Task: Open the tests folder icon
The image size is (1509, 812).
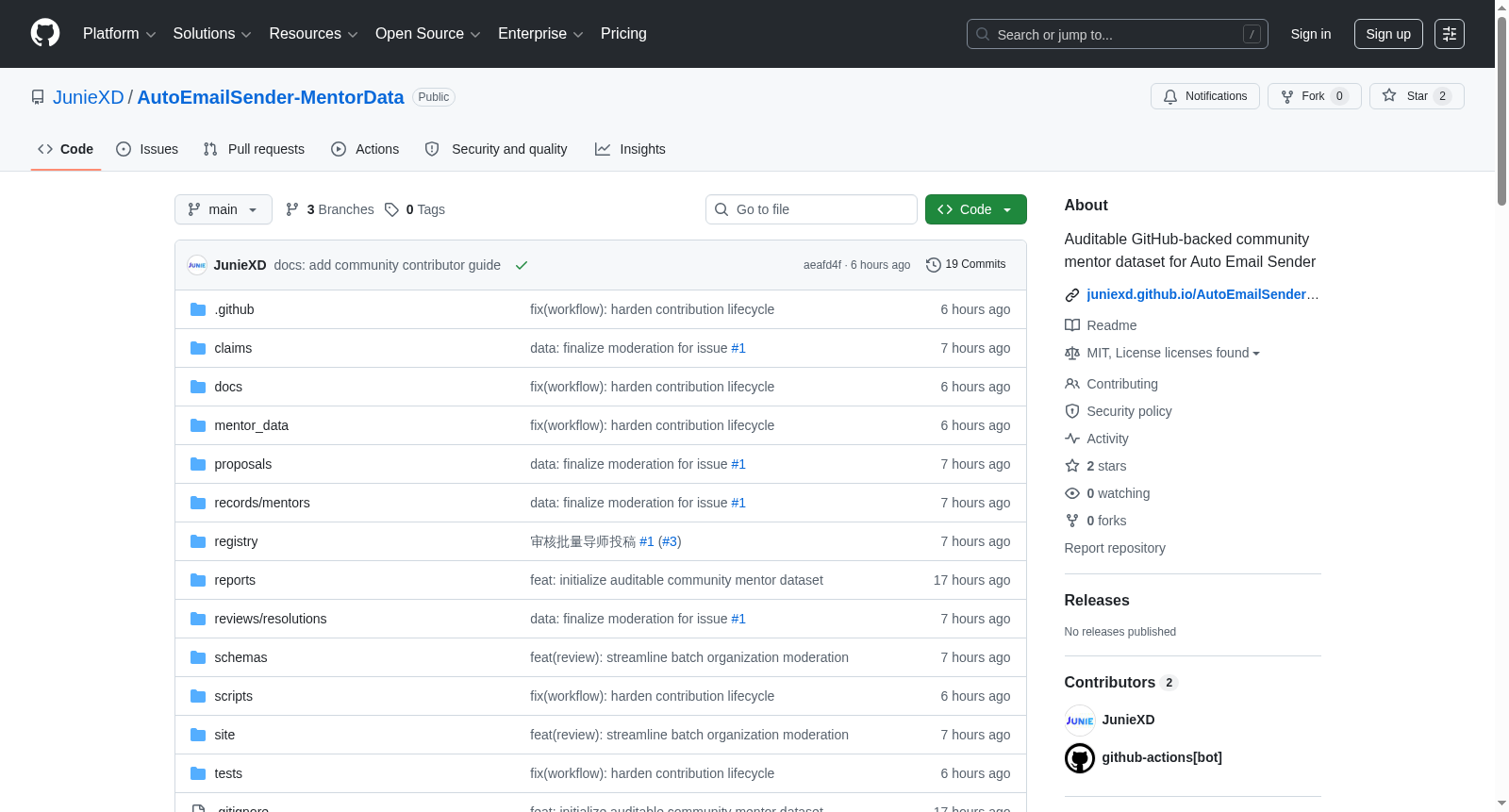Action: (x=198, y=773)
